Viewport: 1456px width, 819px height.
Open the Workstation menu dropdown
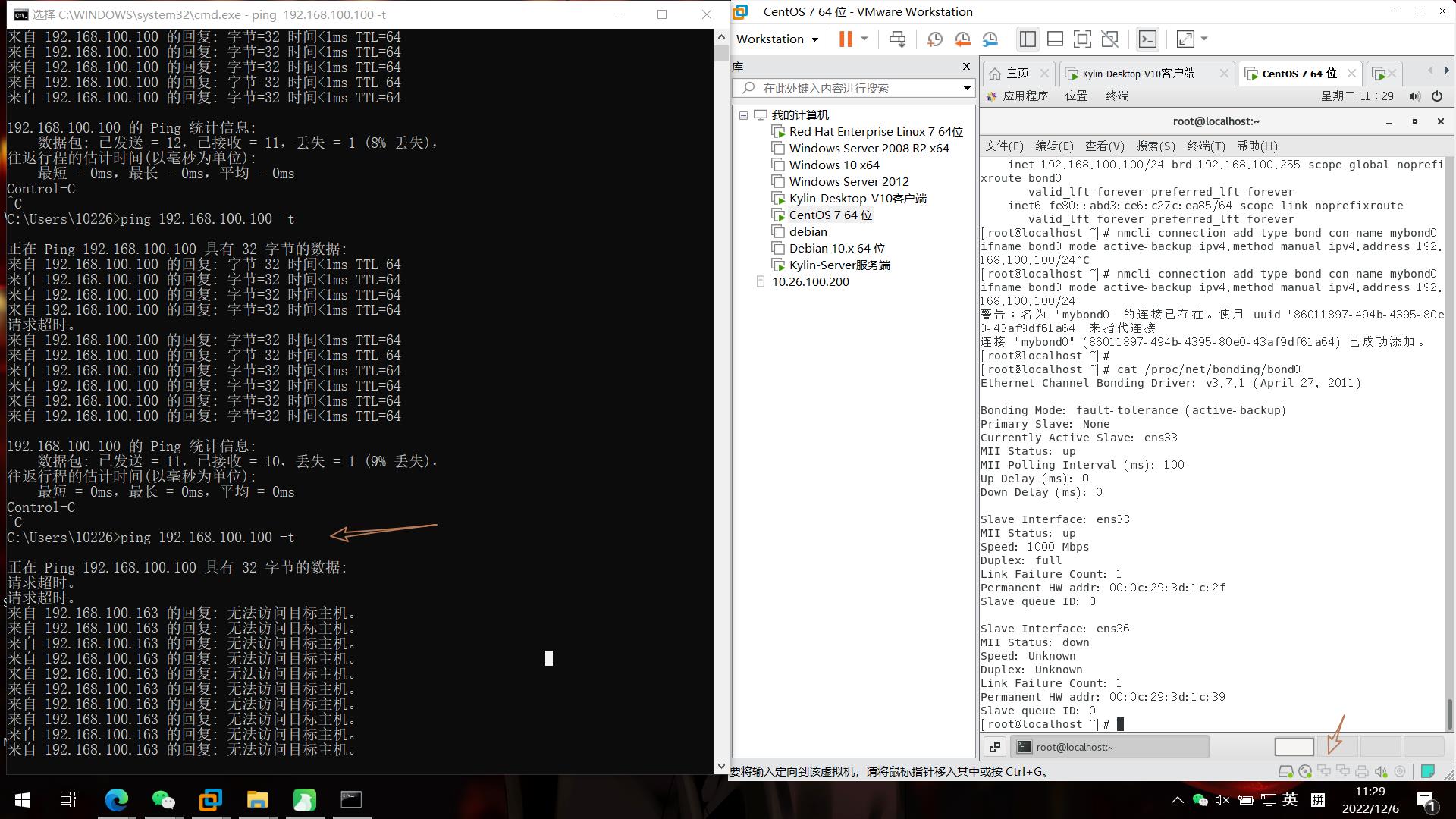pyautogui.click(x=777, y=39)
